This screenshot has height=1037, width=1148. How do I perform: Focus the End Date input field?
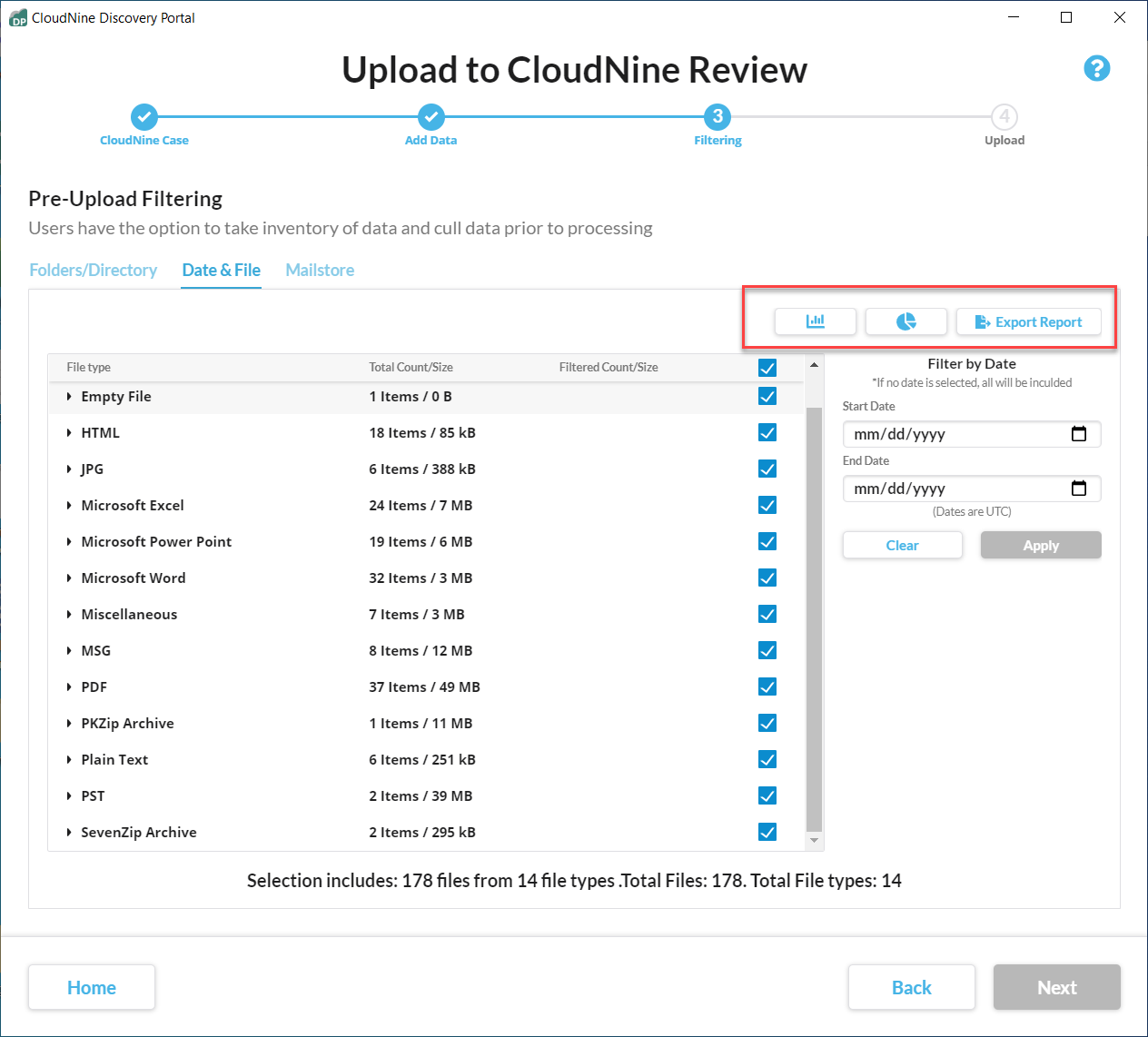tap(972, 489)
